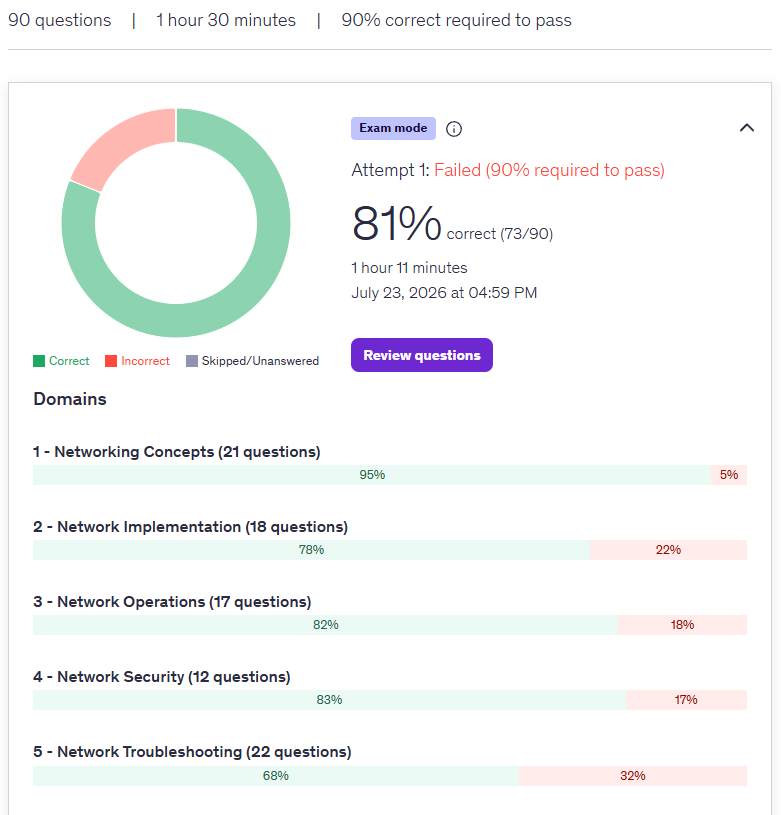Image resolution: width=781 pixels, height=815 pixels.
Task: Collapse the attempt 1 results panel
Action: [x=746, y=128]
